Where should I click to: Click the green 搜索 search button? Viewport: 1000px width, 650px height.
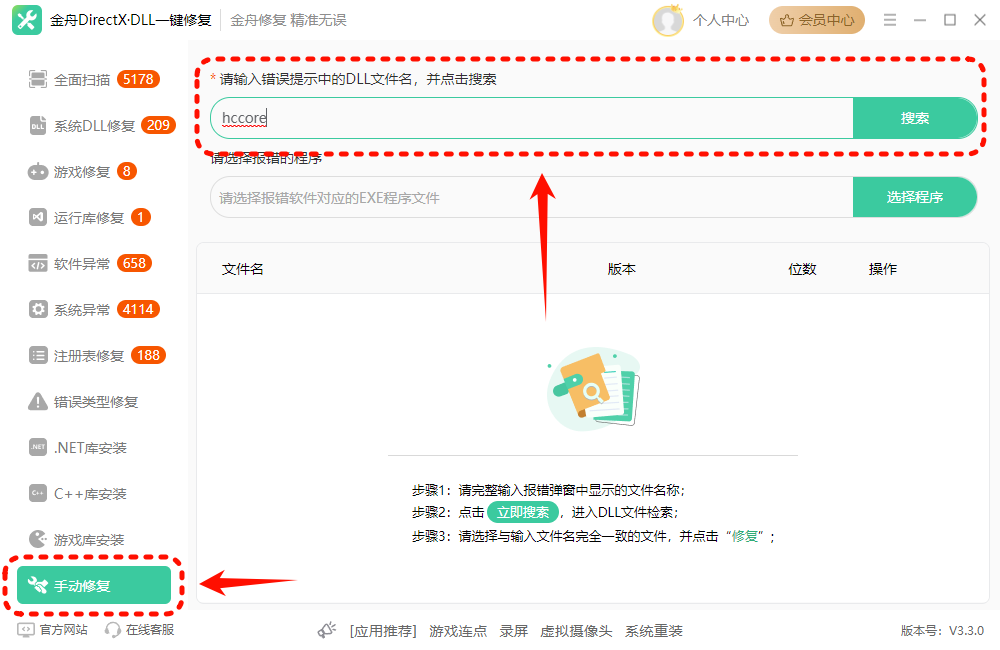coord(915,118)
